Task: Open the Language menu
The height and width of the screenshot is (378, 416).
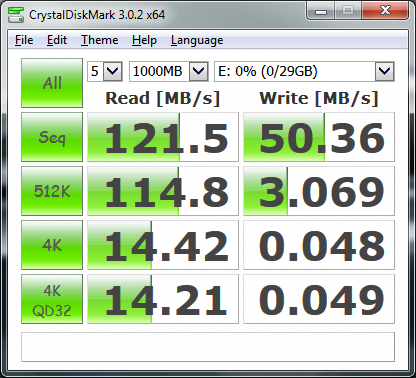Action: tap(197, 40)
